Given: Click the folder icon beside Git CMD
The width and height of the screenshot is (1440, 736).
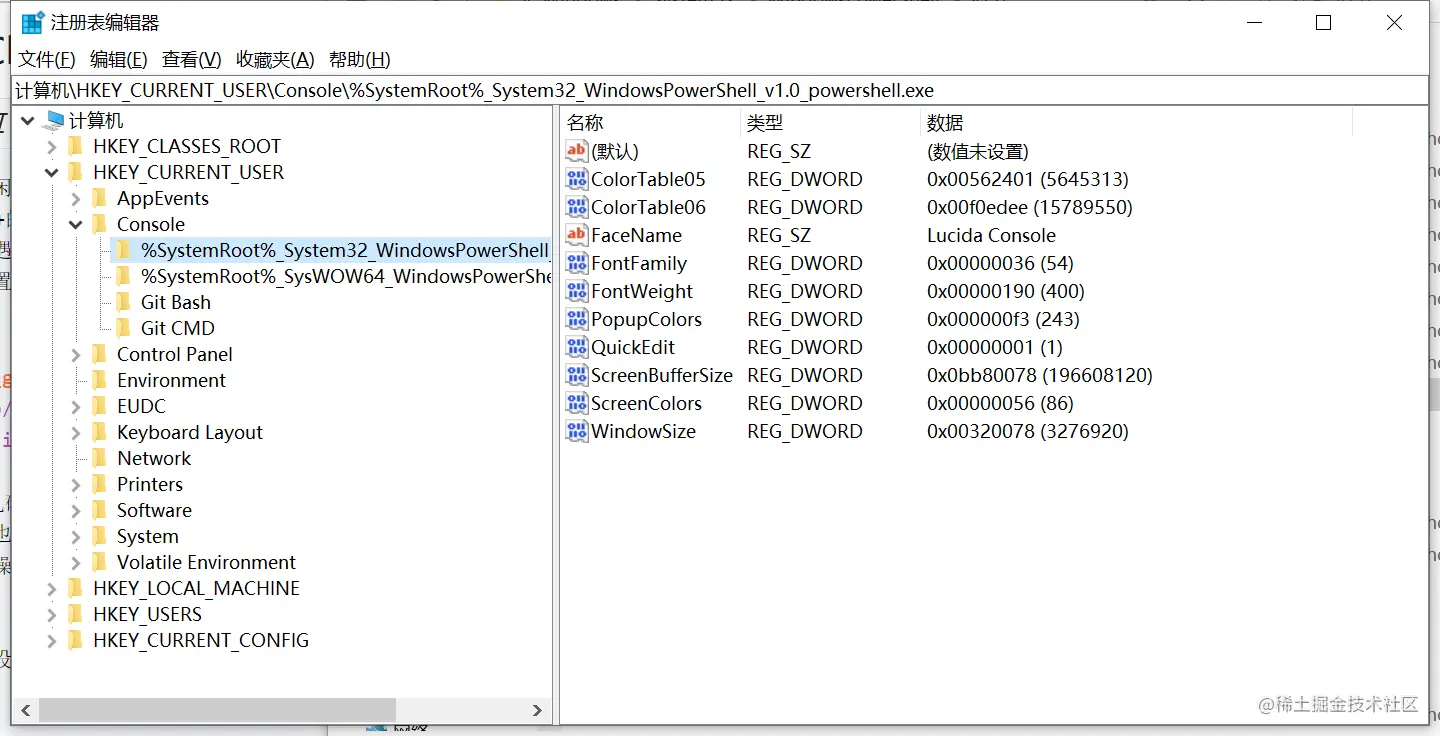Looking at the screenshot, I should click(122, 329).
